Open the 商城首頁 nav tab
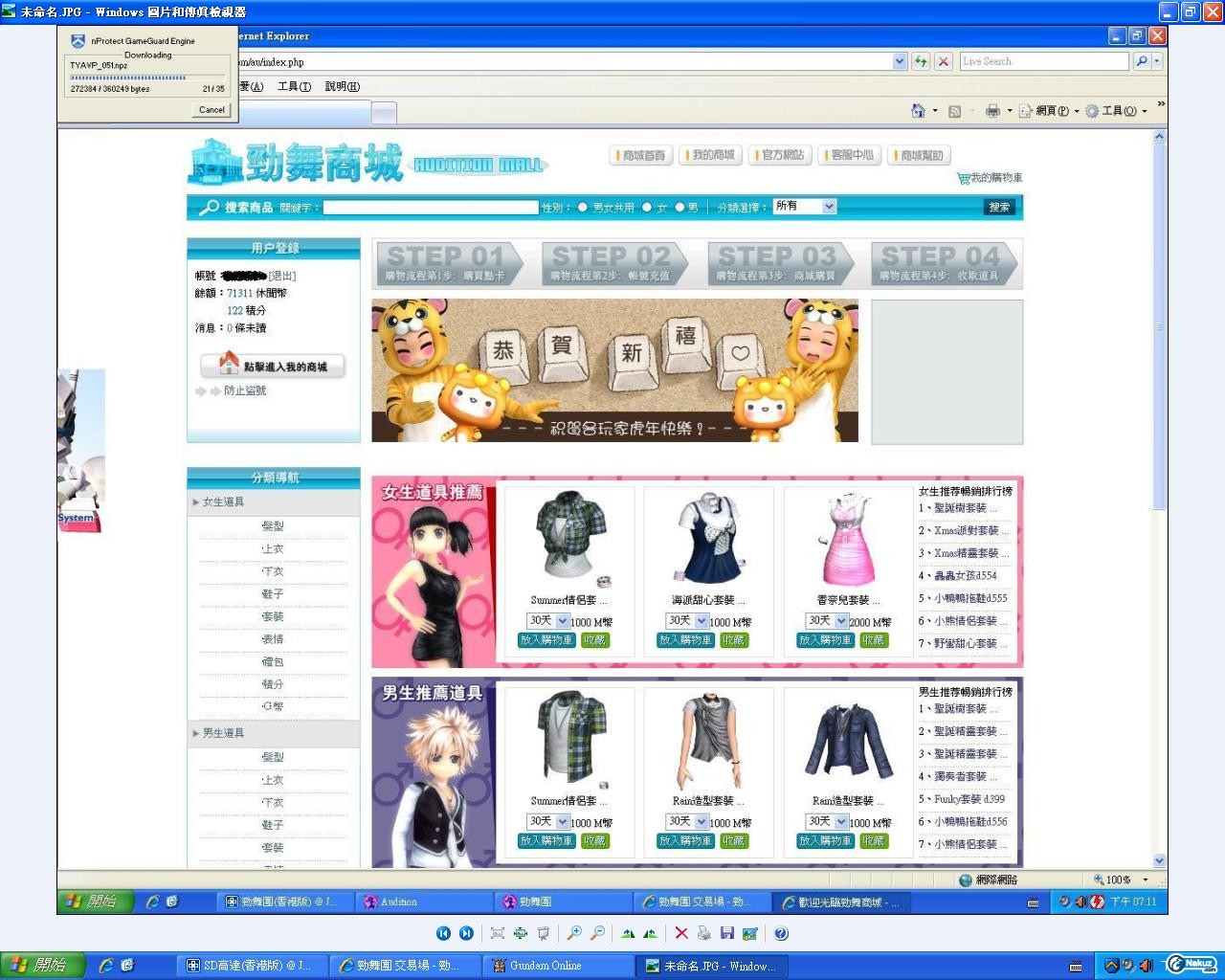 coord(641,155)
